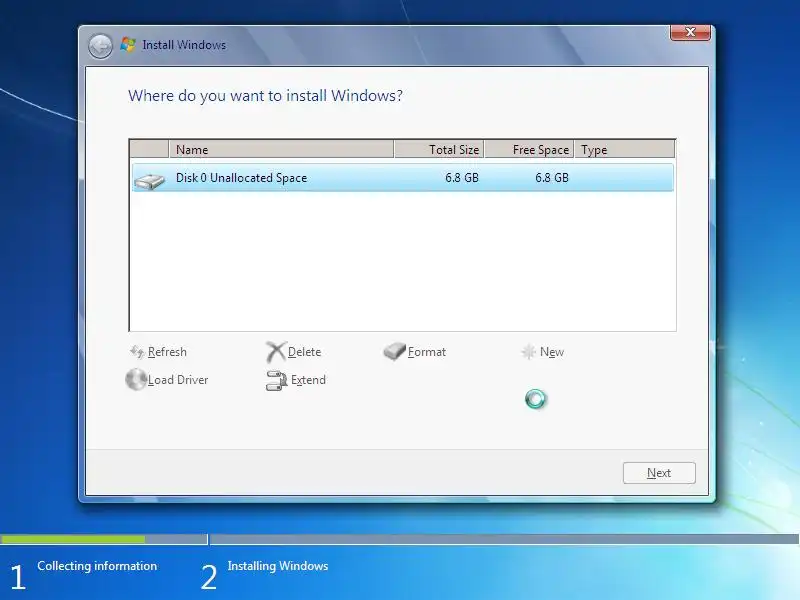The height and width of the screenshot is (600, 800).
Task: Click the Load Driver disc icon
Action: [x=136, y=379]
